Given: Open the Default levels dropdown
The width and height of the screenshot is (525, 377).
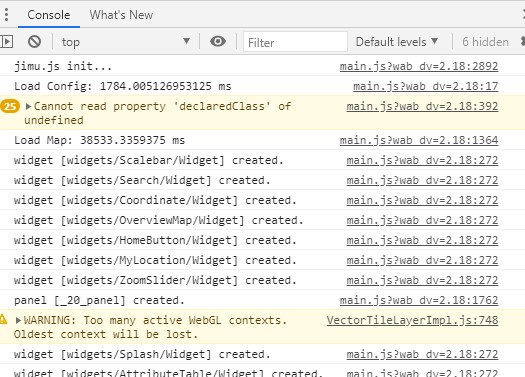Looking at the screenshot, I should (x=397, y=42).
